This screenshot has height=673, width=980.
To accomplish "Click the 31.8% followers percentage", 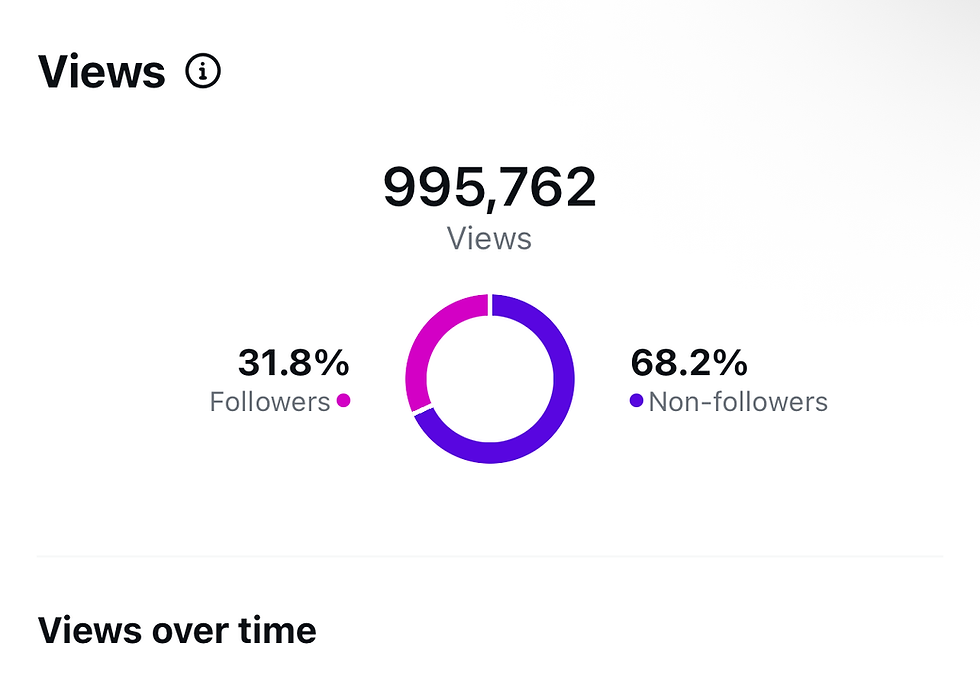I will 293,362.
